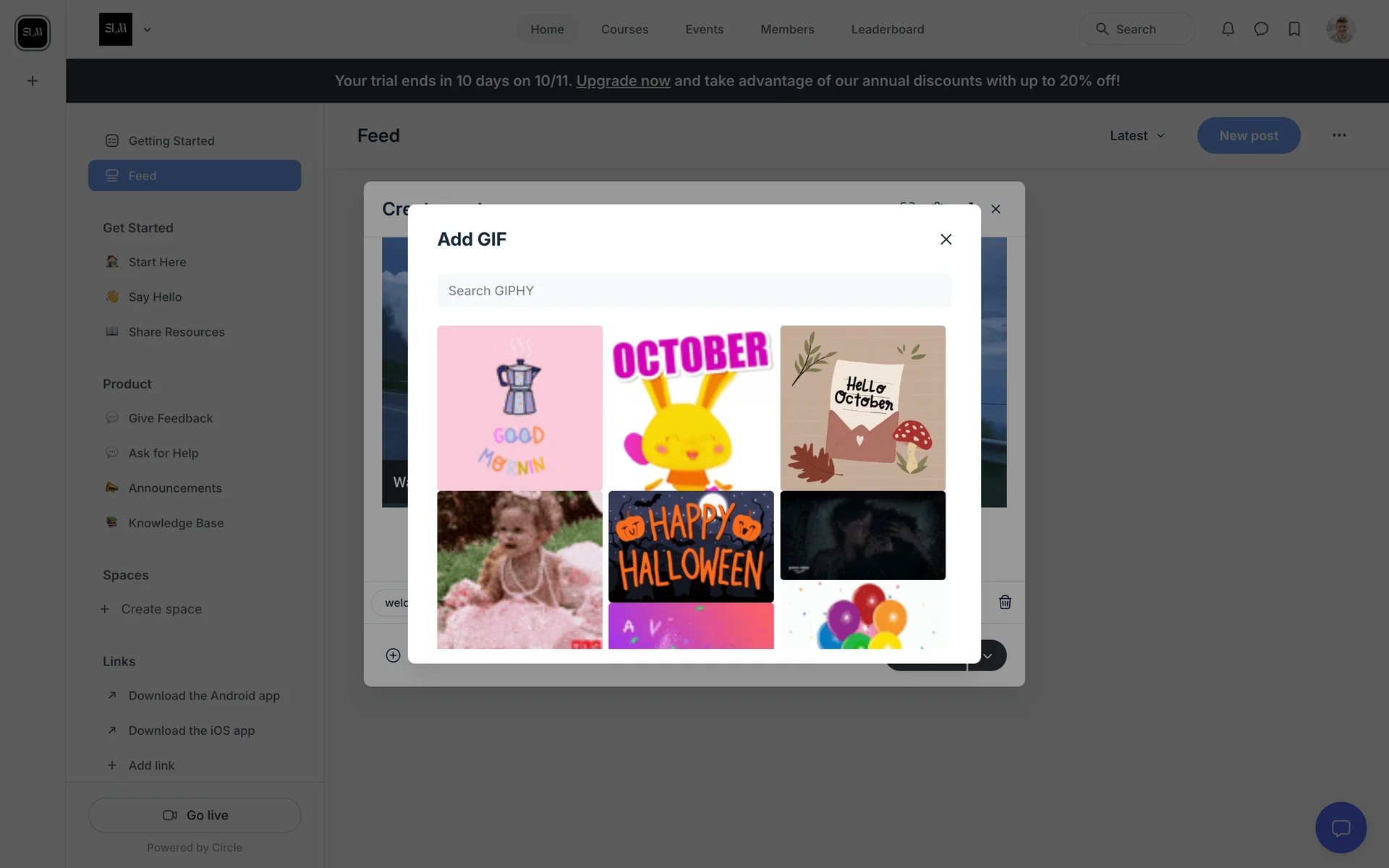Expand the community switcher chevron

coord(147,30)
